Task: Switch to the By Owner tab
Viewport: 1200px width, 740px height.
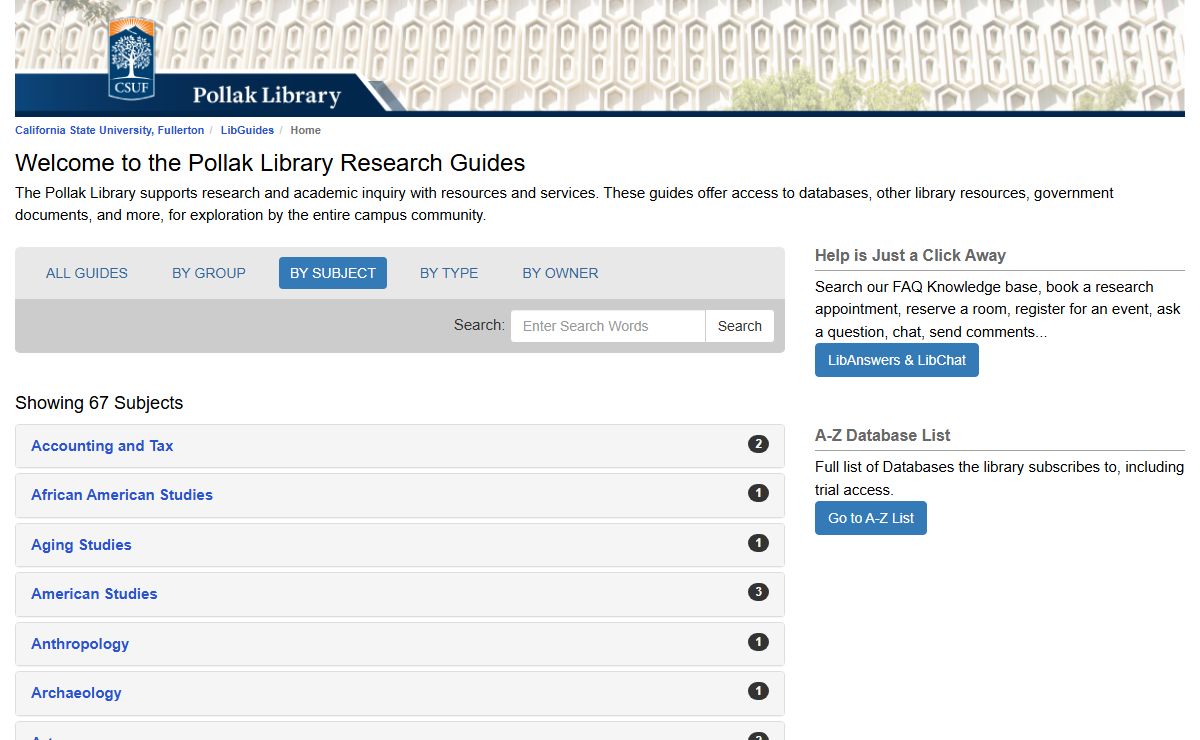Action: pyautogui.click(x=560, y=273)
